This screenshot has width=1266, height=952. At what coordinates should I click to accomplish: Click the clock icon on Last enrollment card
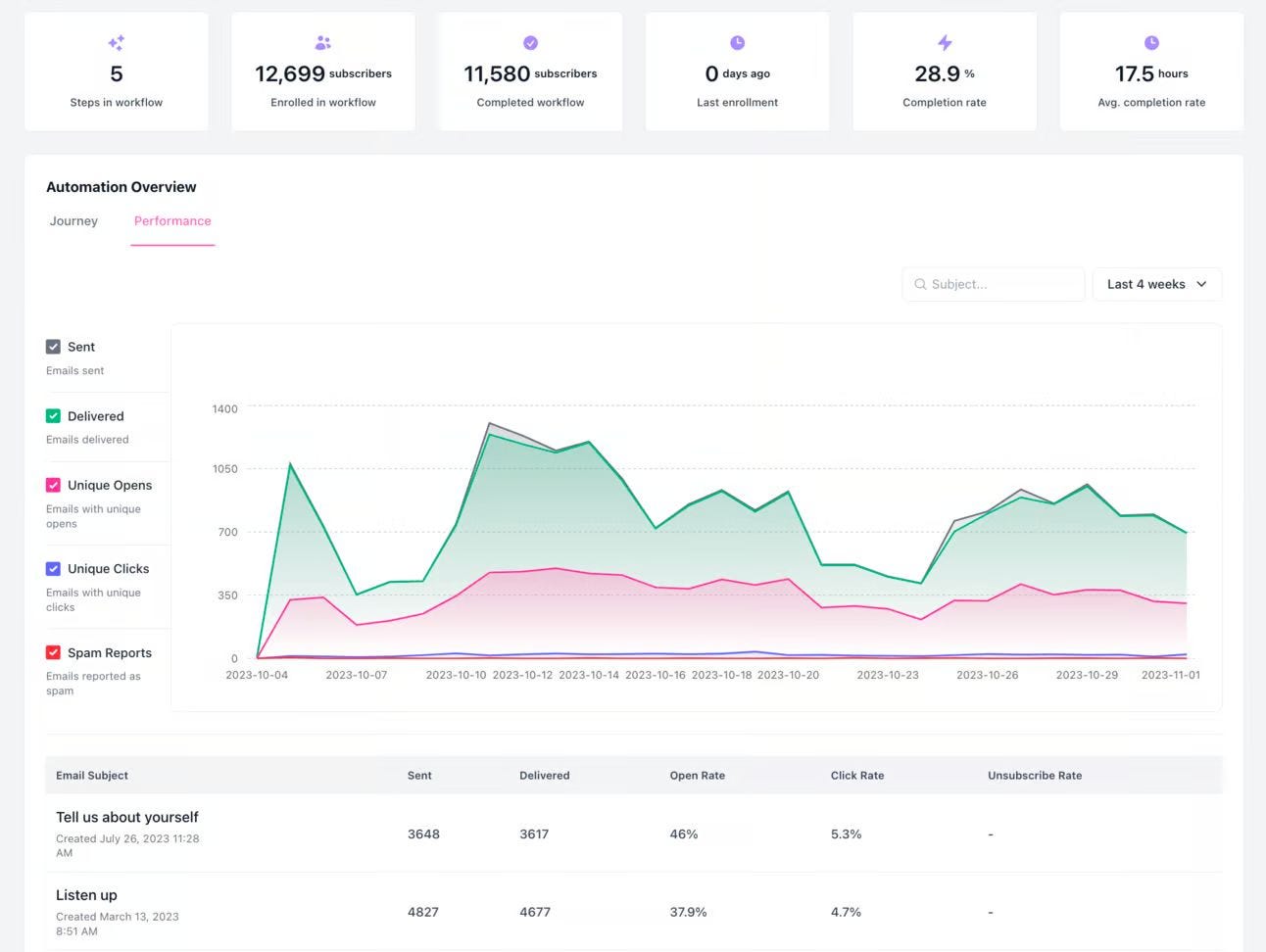tap(737, 42)
